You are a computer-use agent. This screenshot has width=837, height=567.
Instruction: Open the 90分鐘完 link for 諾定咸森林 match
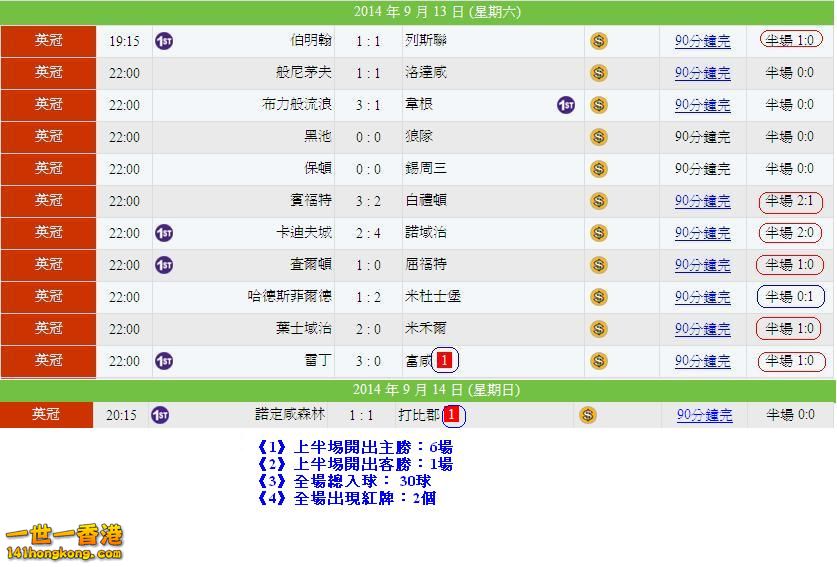705,415
